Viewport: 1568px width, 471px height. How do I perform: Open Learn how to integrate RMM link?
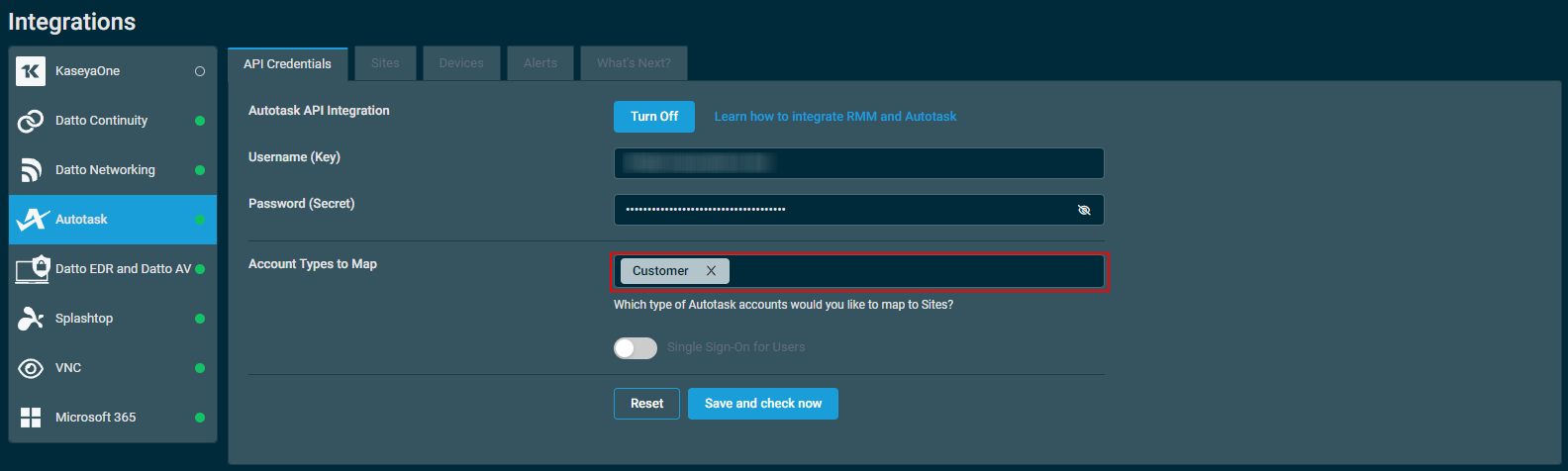pos(835,117)
